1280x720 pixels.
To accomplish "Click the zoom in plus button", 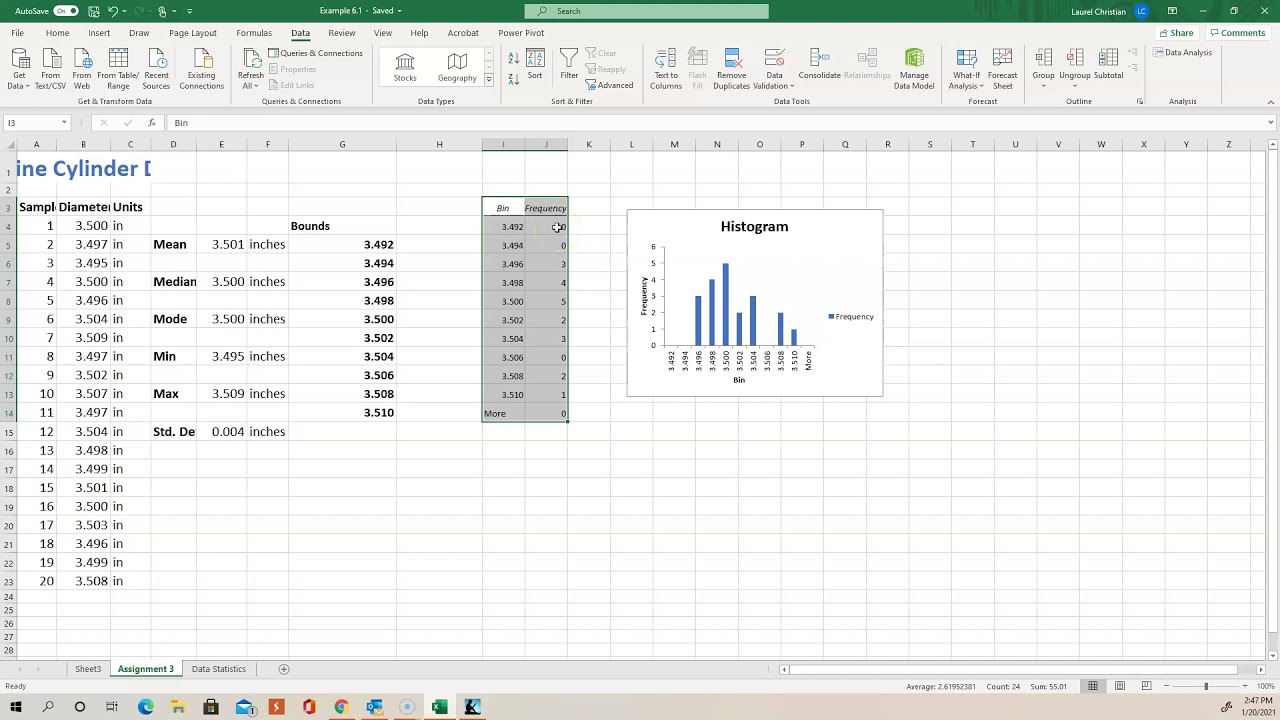I will (x=1245, y=686).
